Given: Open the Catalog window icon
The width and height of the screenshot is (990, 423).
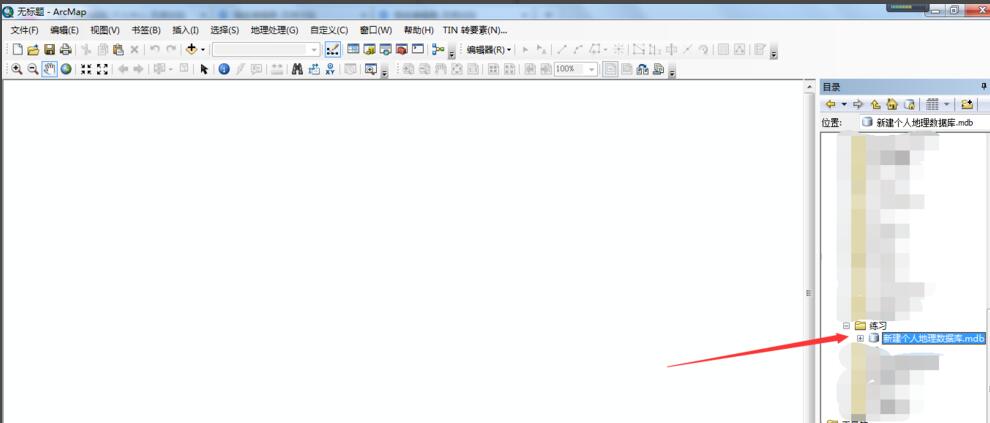Looking at the screenshot, I should coord(369,49).
